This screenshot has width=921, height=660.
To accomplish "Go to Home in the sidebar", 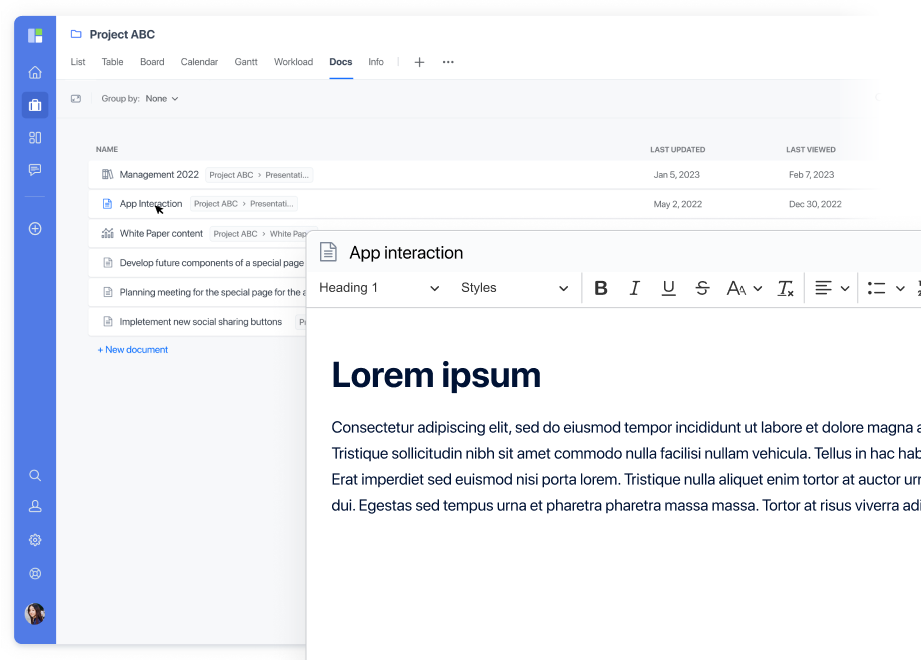I will tap(35, 72).
